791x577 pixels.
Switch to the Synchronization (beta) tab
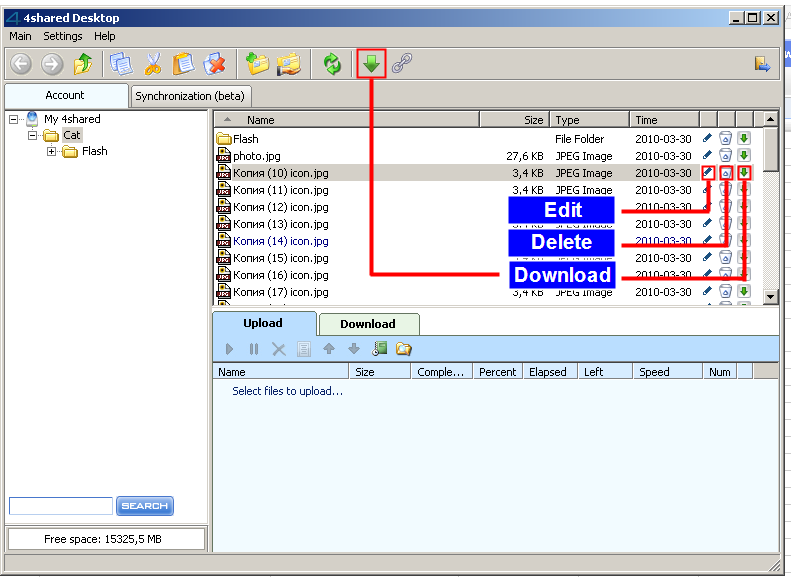[x=190, y=96]
